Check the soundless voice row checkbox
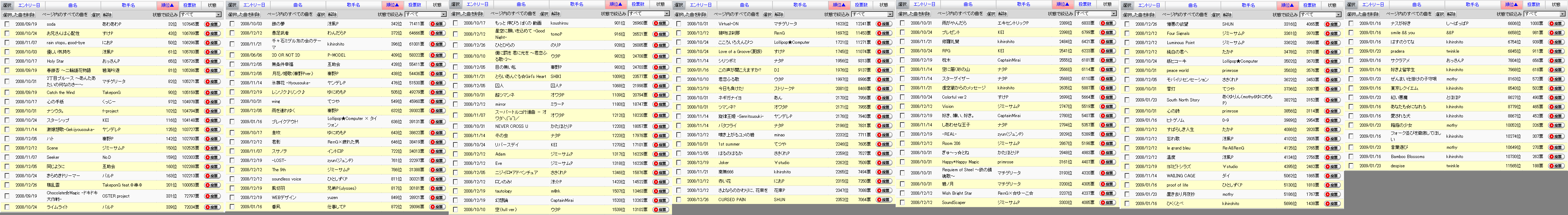 tap(232, 179)
